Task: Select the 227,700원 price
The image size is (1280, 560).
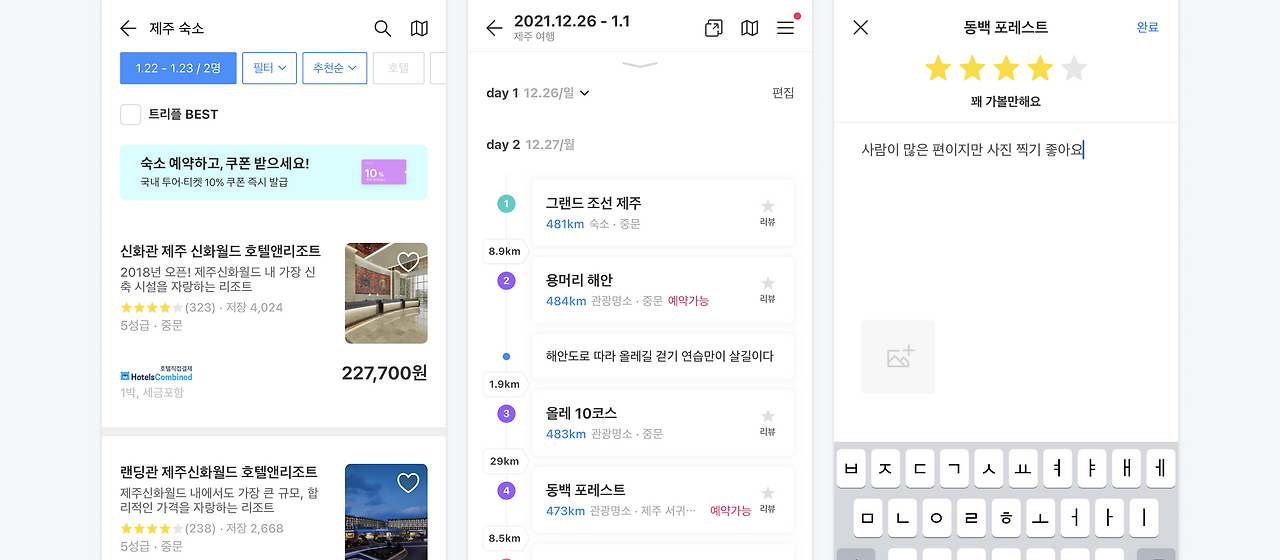Action: [x=384, y=373]
